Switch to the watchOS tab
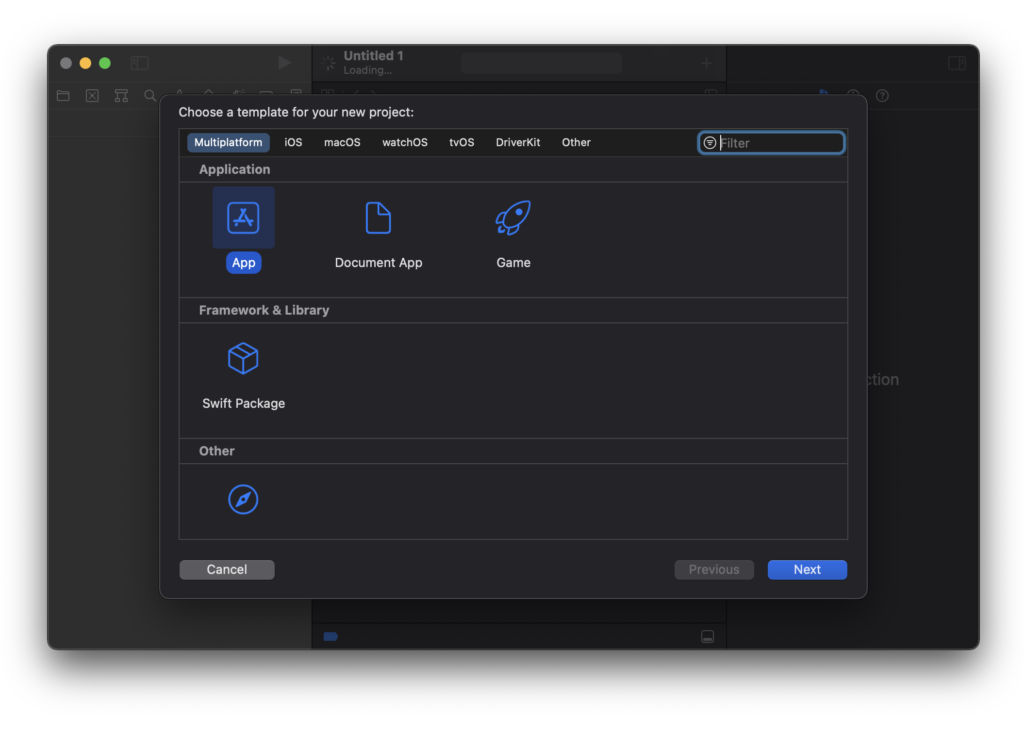Viewport: 1024px width, 737px height. click(405, 142)
